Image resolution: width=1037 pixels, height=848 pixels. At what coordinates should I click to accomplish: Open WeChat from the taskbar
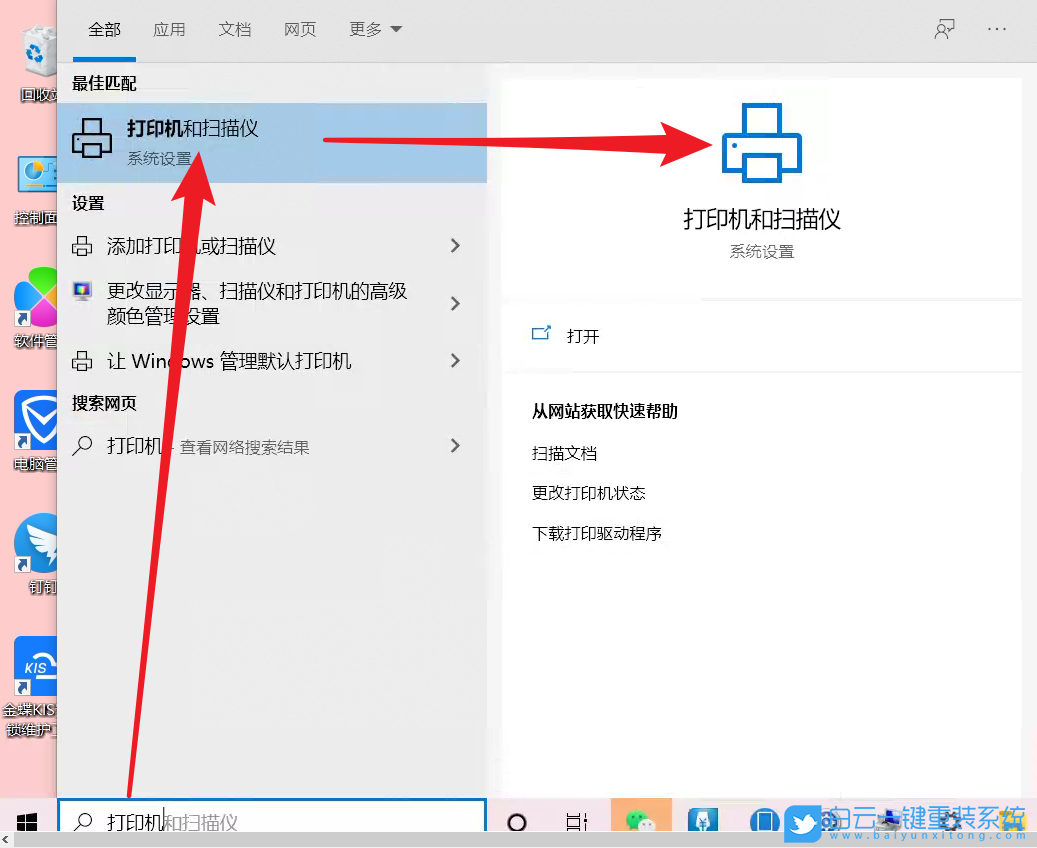[x=641, y=822]
